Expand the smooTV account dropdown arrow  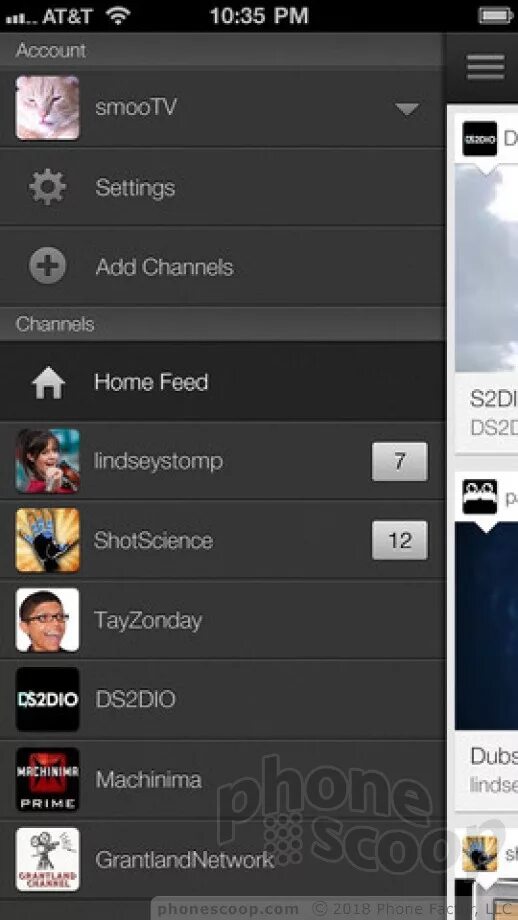click(x=407, y=109)
